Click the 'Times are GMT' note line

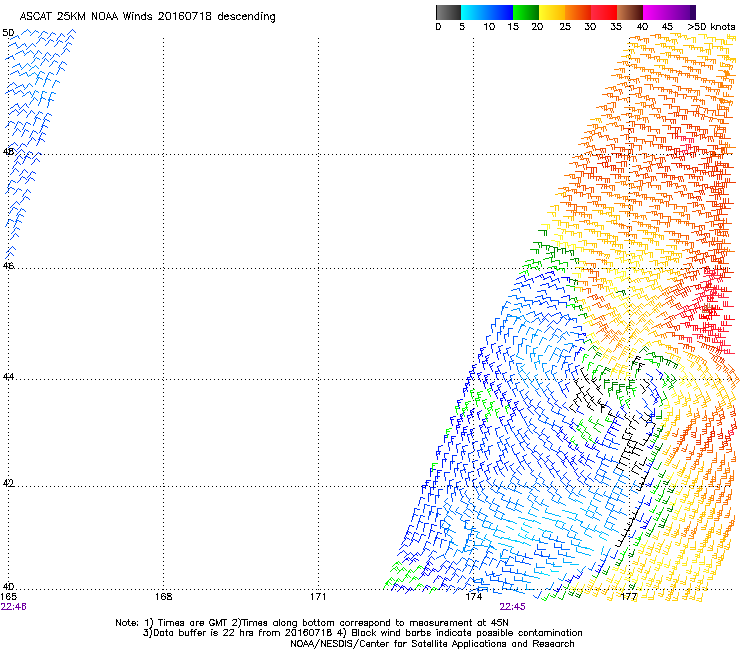point(311,623)
